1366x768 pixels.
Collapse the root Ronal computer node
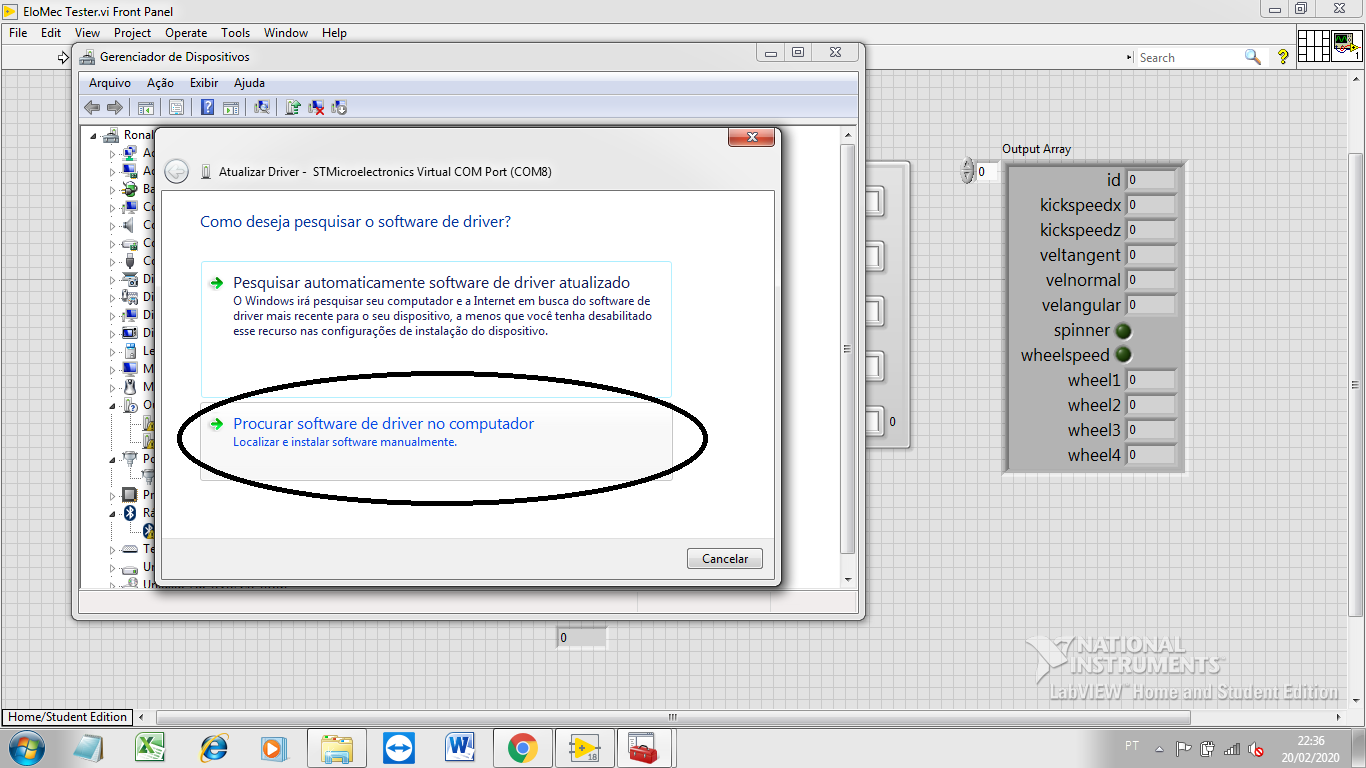pyautogui.click(x=94, y=135)
